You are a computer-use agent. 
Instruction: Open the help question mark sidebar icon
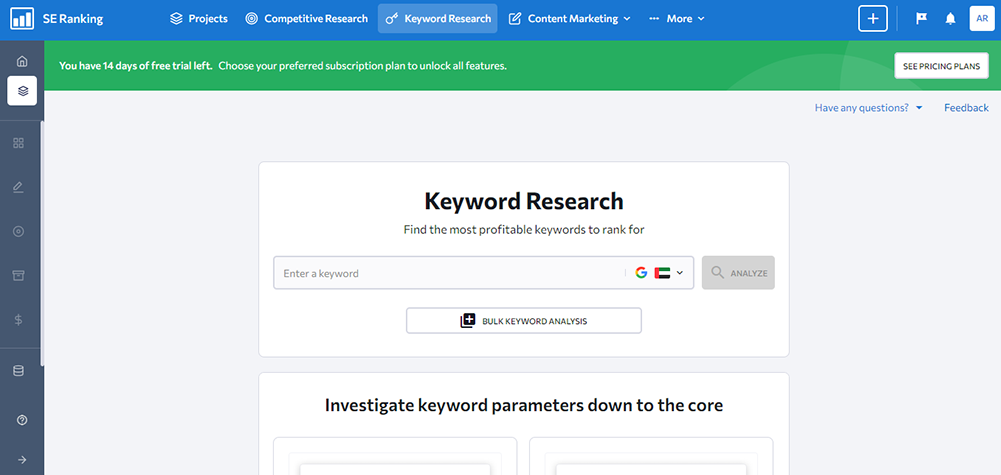pyautogui.click(x=22, y=420)
